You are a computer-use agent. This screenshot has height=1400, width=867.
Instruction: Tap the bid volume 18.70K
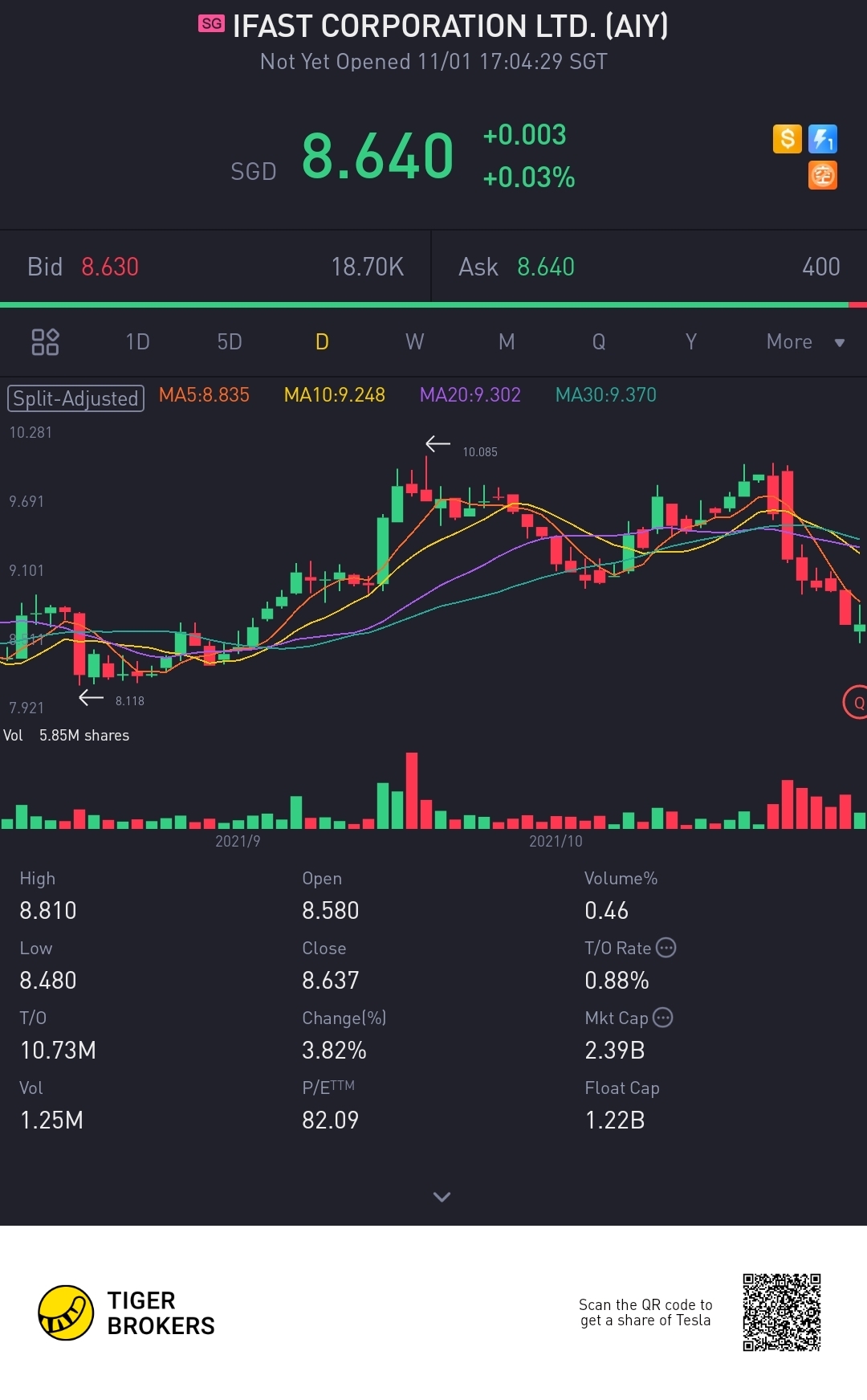[x=368, y=267]
